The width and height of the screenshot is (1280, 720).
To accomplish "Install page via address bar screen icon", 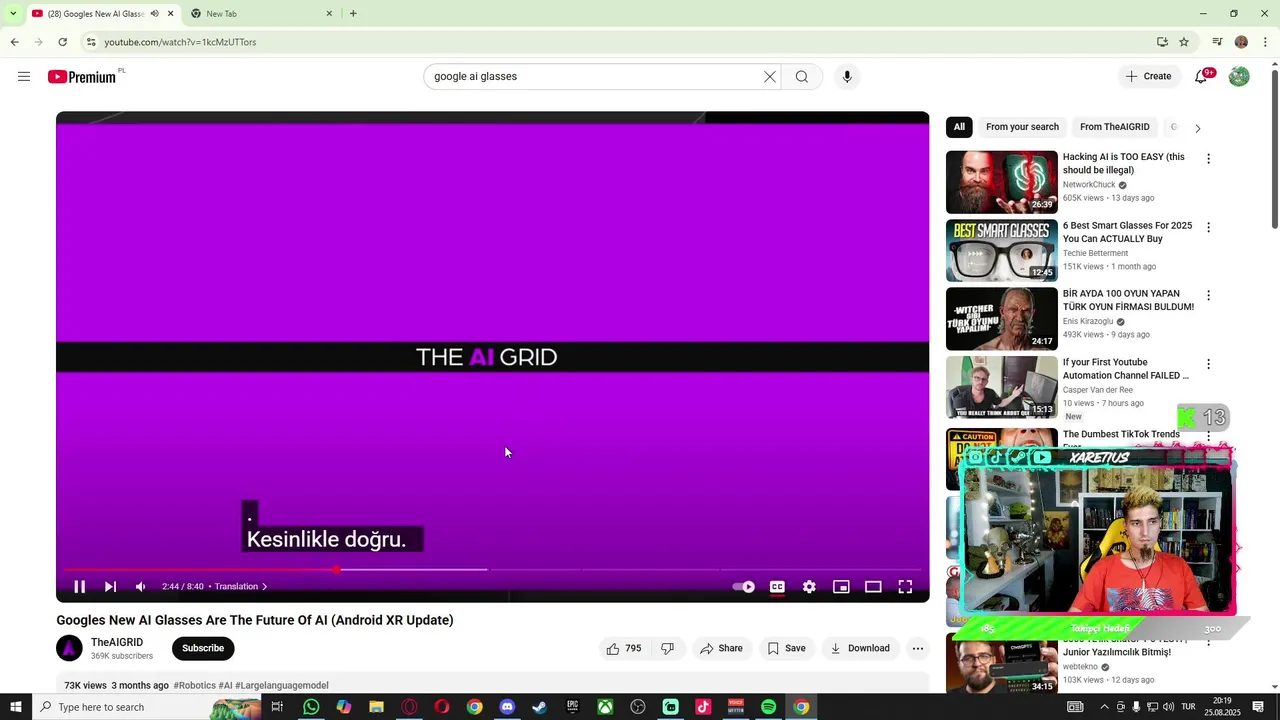I will pyautogui.click(x=1162, y=42).
